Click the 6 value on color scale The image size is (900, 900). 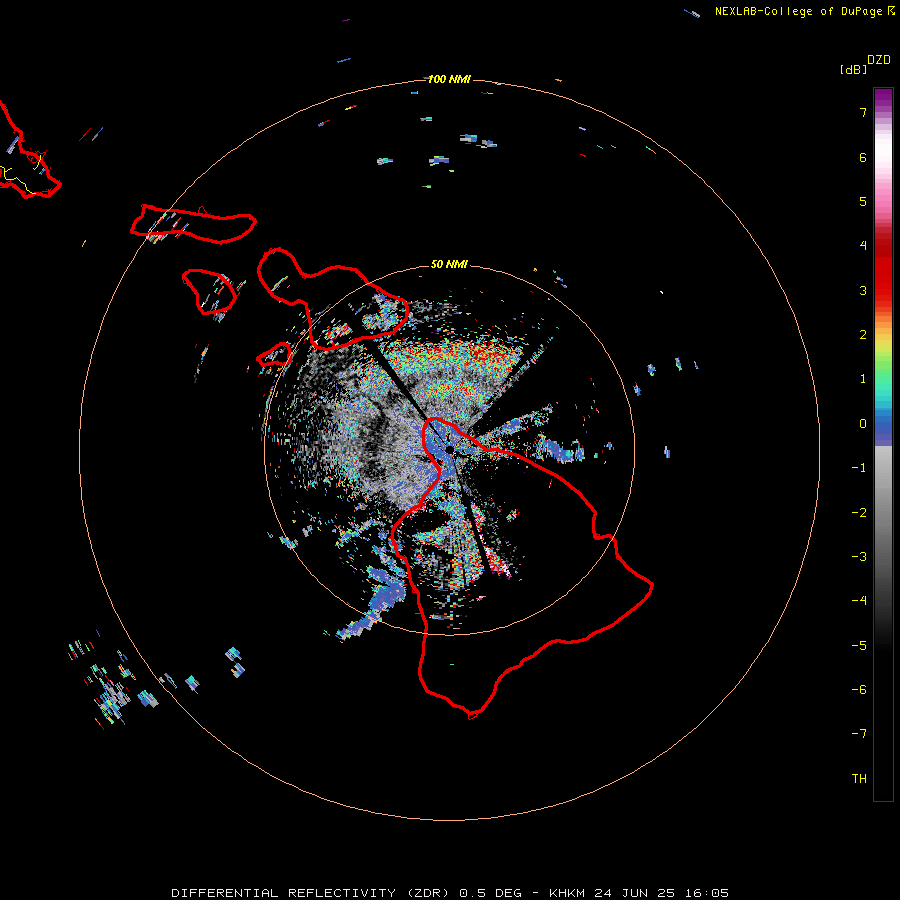point(863,157)
